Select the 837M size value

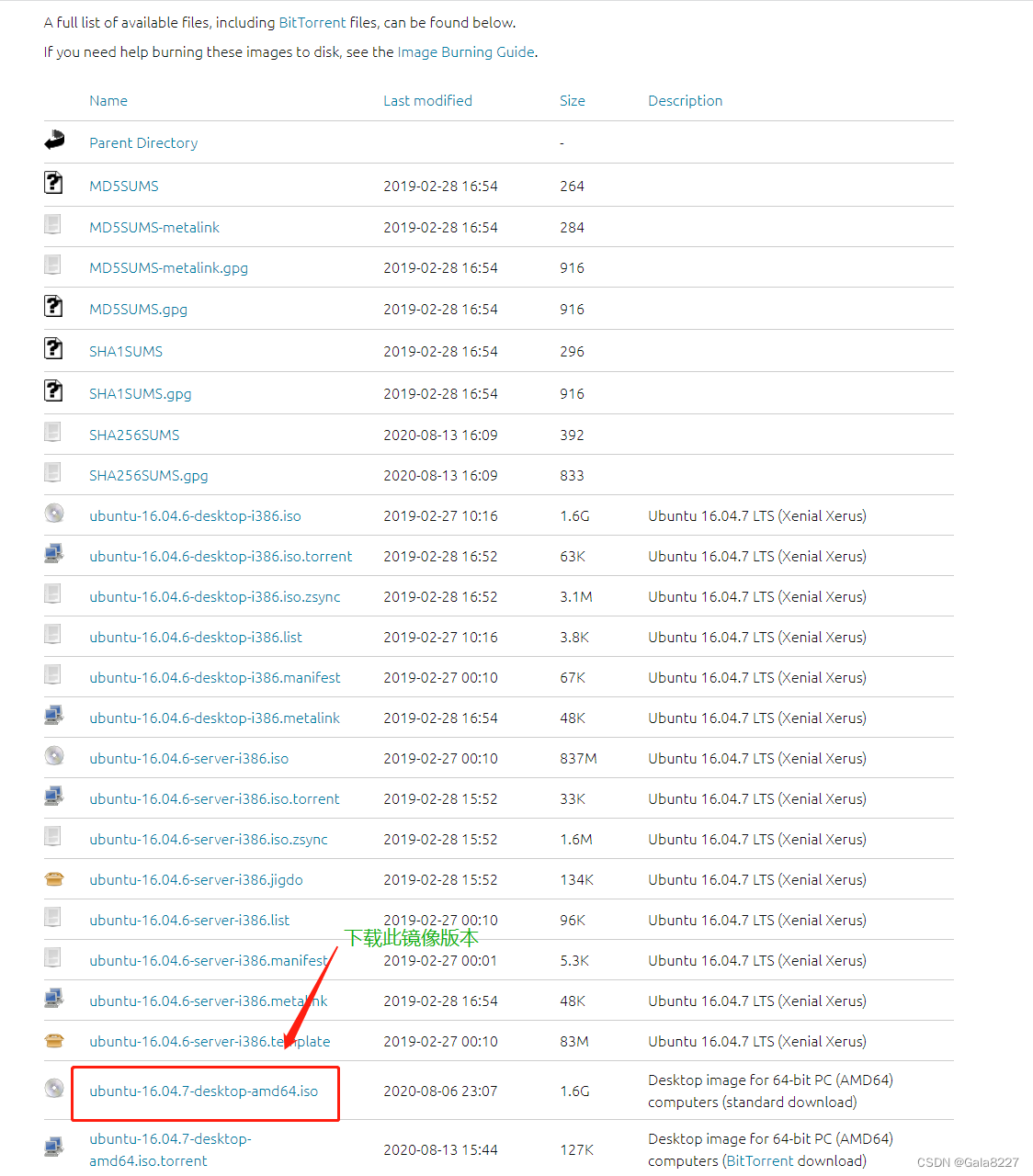tap(578, 758)
